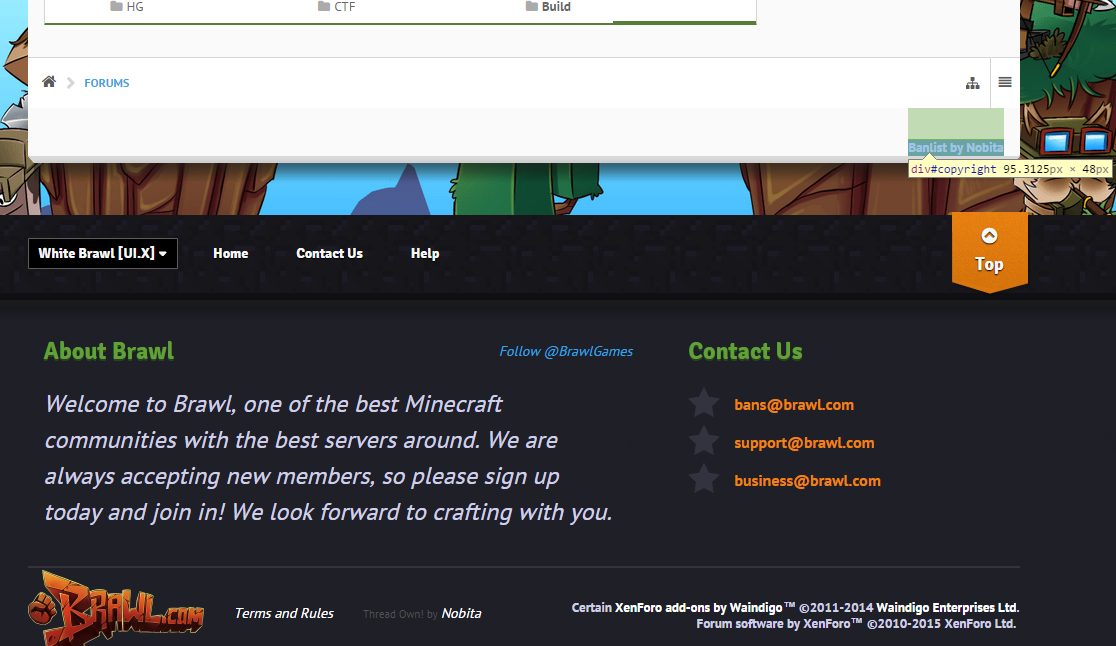Viewport: 1116px width, 646px height.
Task: Click the star icon beside business@brawl.com
Action: tap(704, 480)
